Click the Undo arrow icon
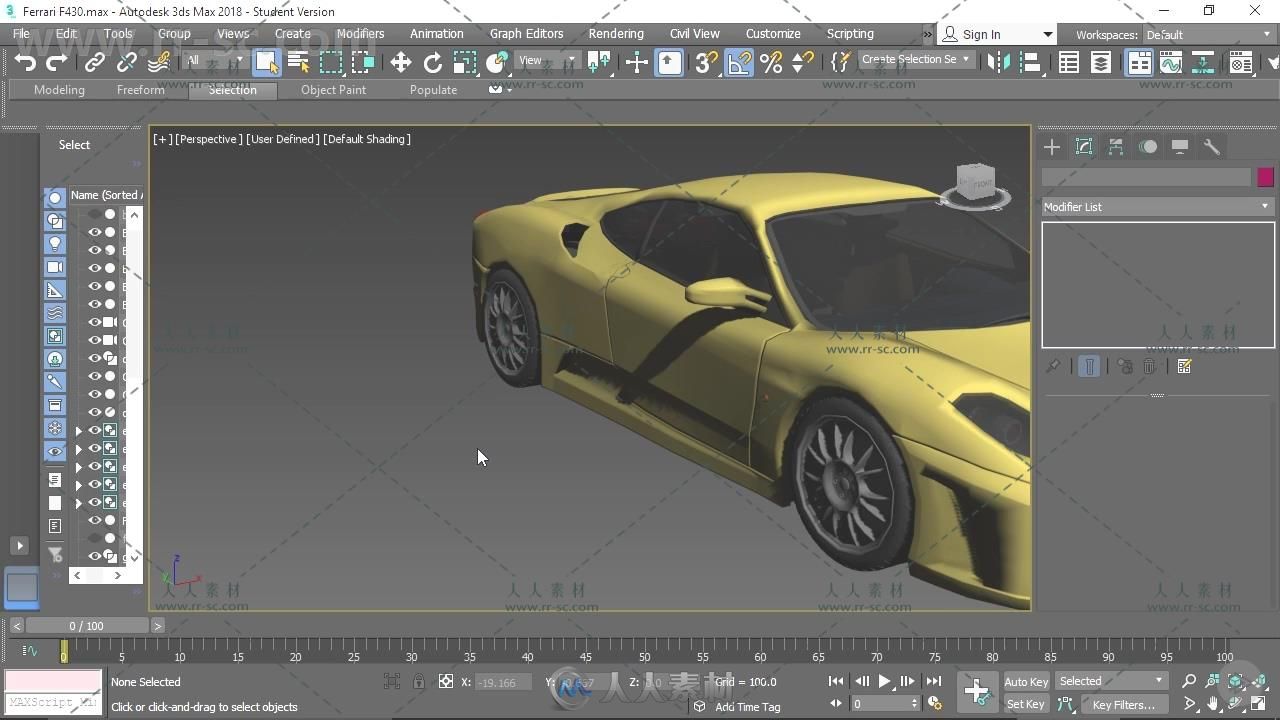1280x720 pixels. [x=24, y=63]
